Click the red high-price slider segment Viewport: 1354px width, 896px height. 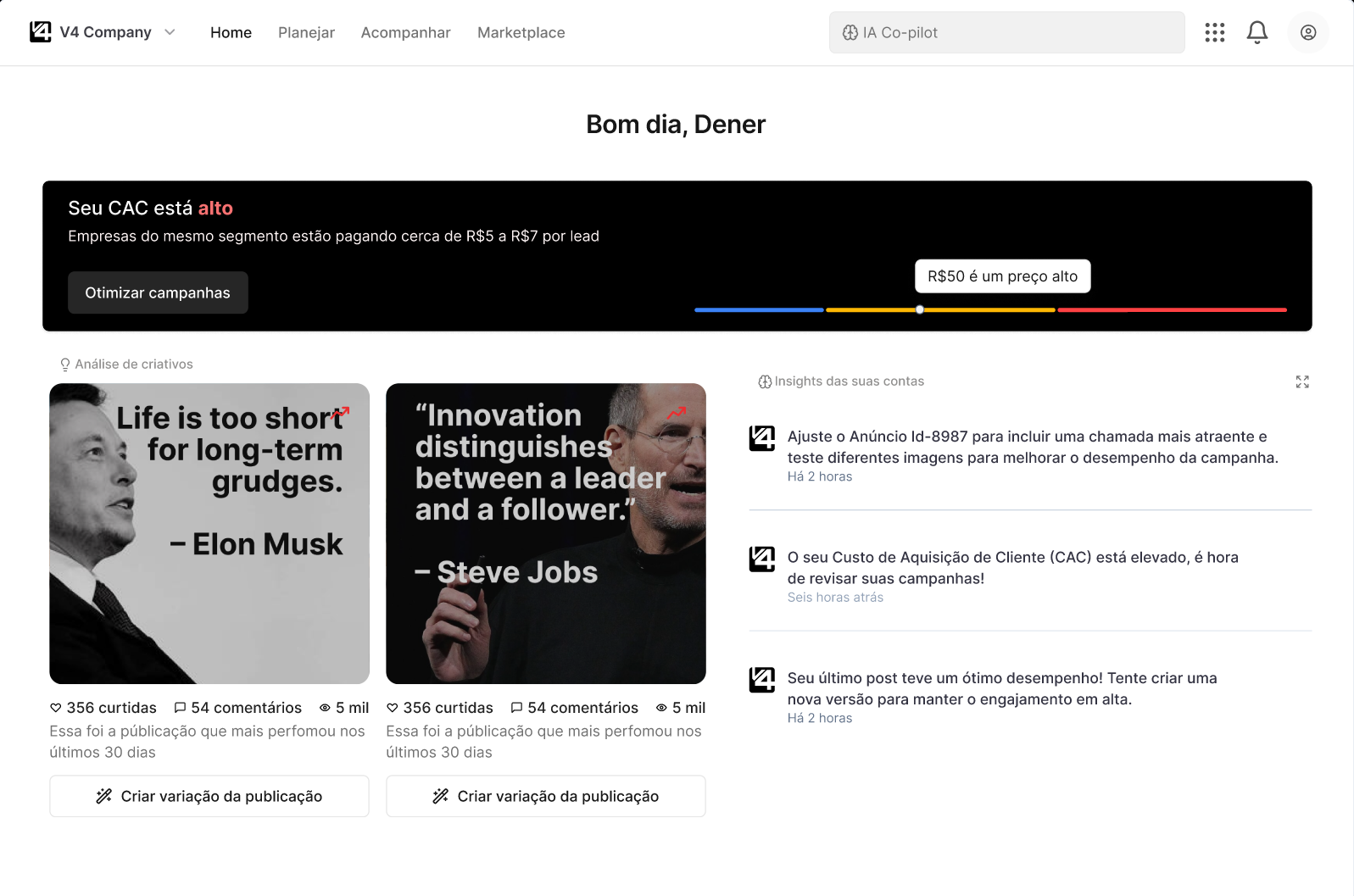(1173, 309)
